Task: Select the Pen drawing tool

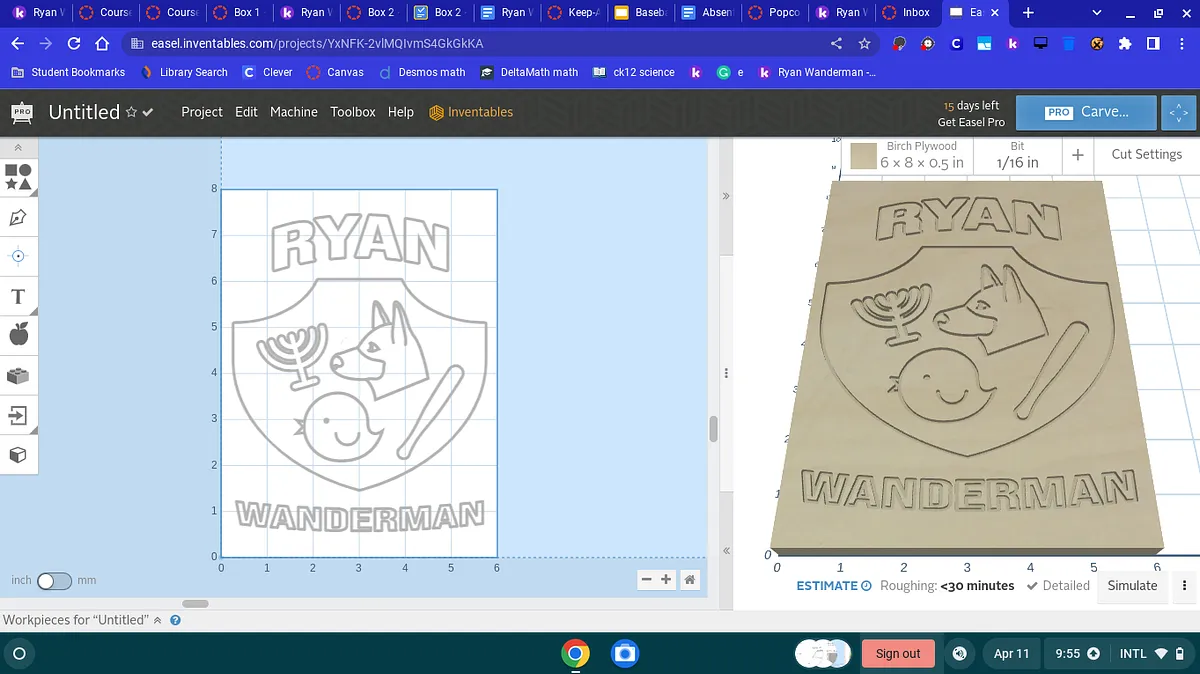Action: (x=18, y=217)
